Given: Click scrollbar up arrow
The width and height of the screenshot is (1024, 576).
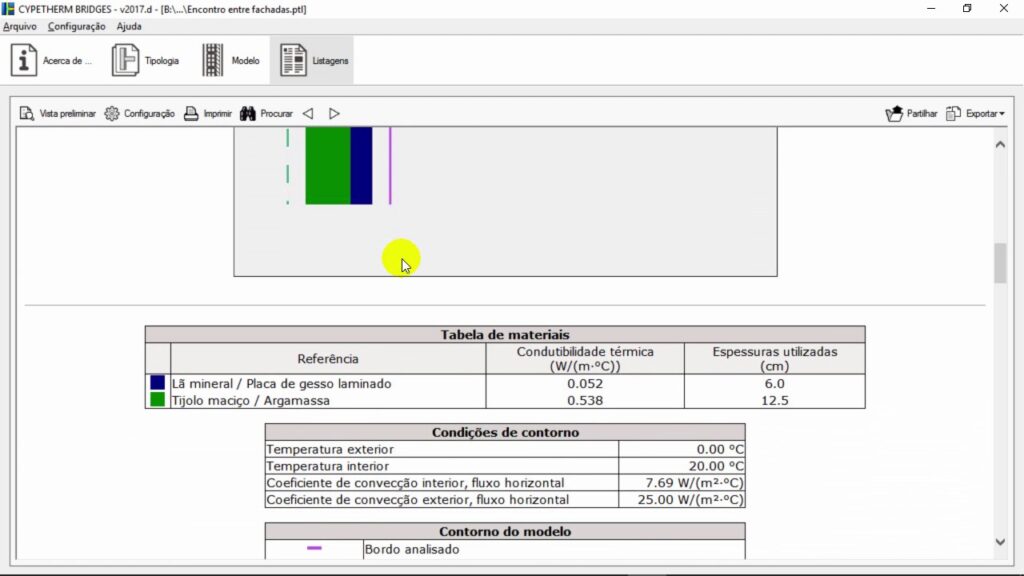Looking at the screenshot, I should 1000,145.
